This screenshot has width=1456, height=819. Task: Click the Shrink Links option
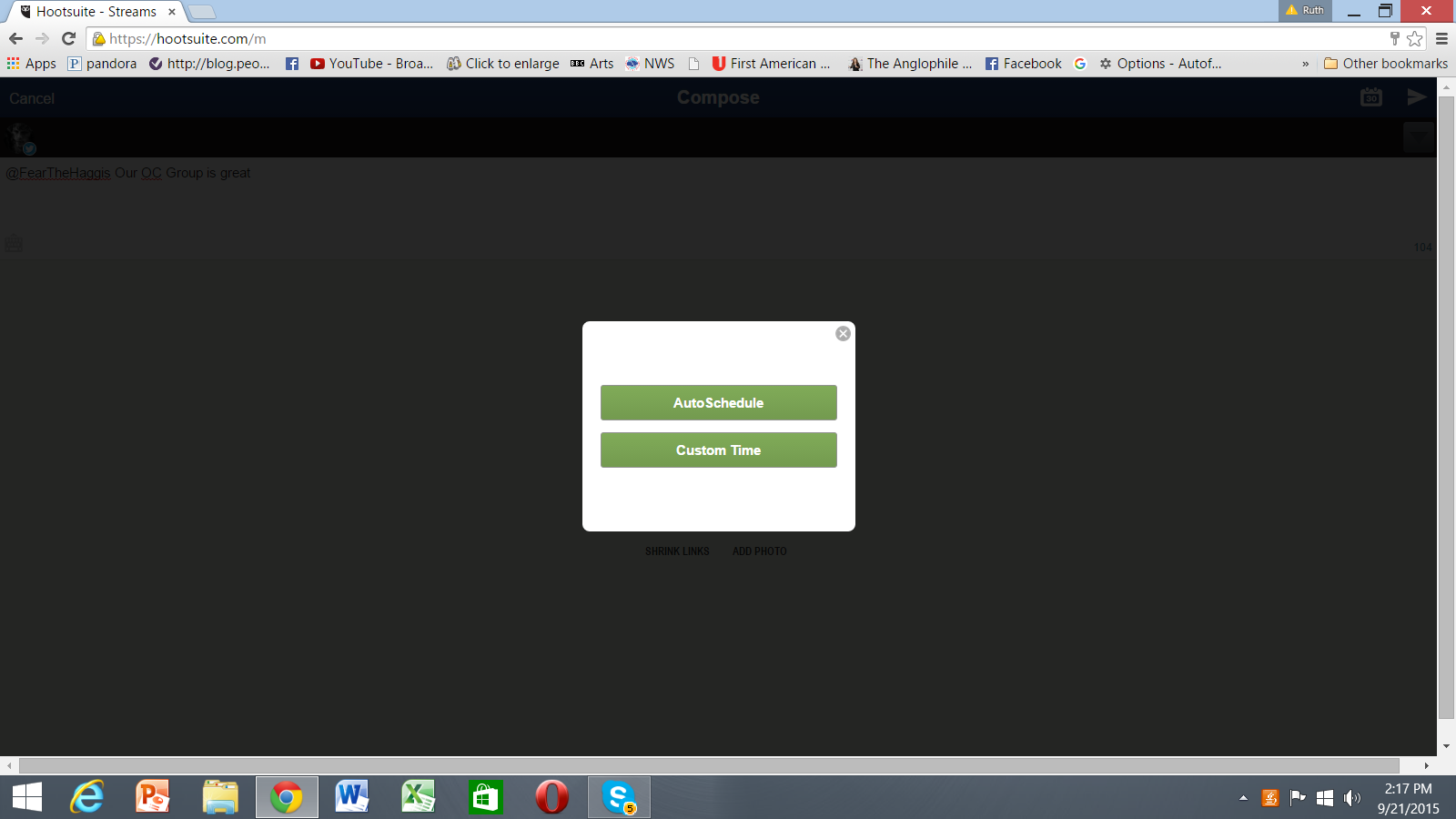coord(677,551)
